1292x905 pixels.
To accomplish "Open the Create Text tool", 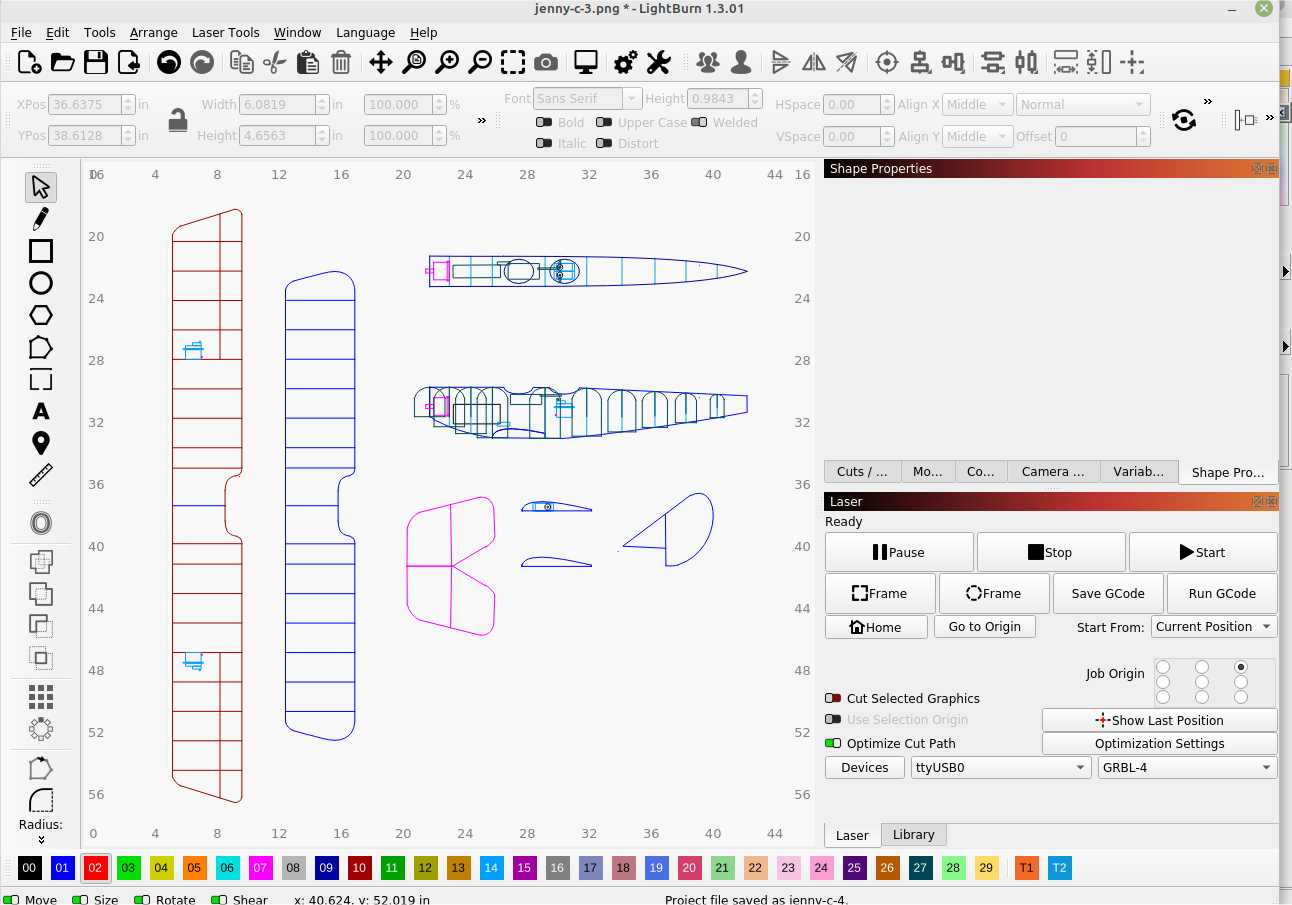I will (x=41, y=411).
